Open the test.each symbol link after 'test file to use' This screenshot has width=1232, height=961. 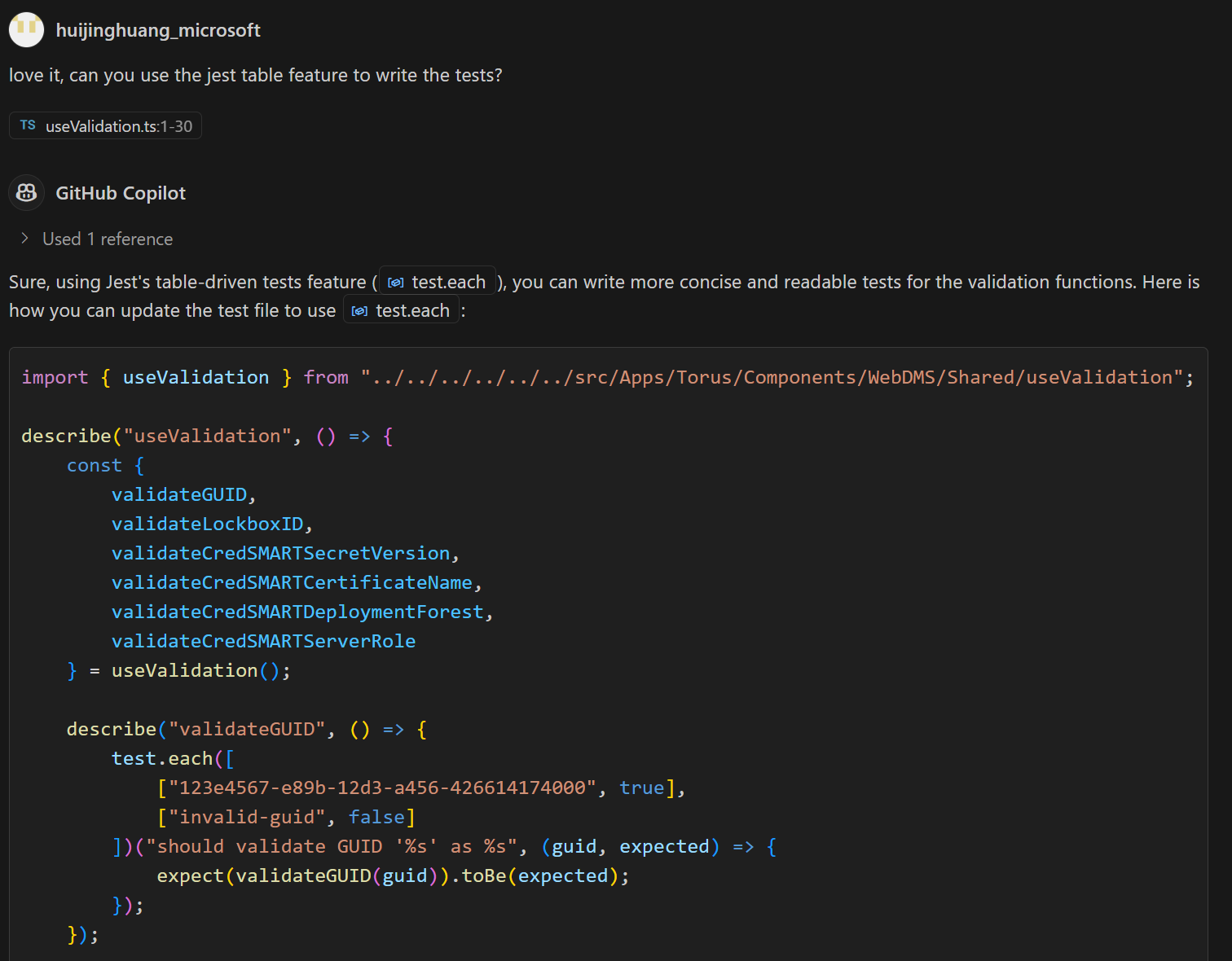(x=401, y=310)
